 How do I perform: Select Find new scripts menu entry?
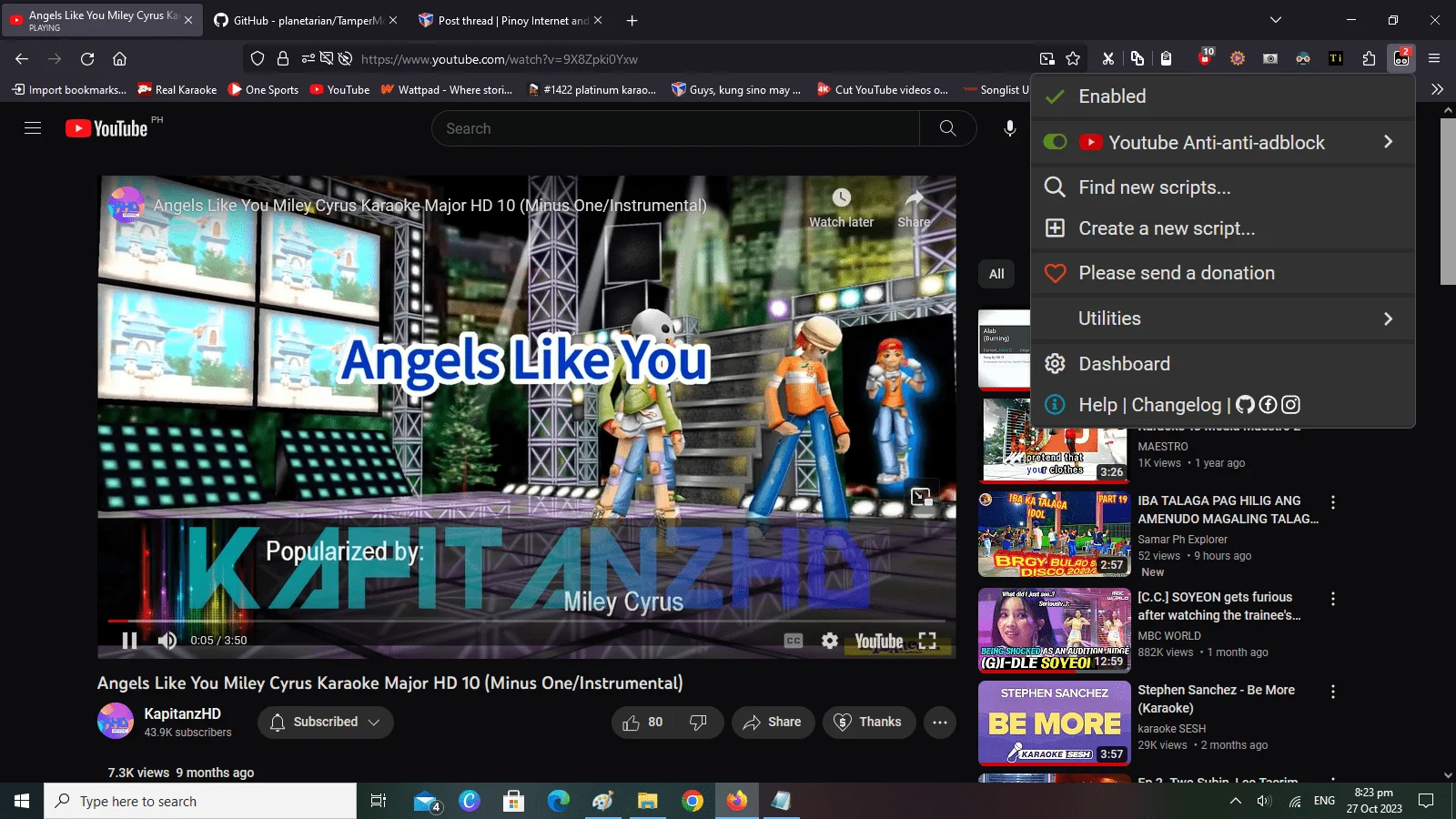click(1222, 187)
